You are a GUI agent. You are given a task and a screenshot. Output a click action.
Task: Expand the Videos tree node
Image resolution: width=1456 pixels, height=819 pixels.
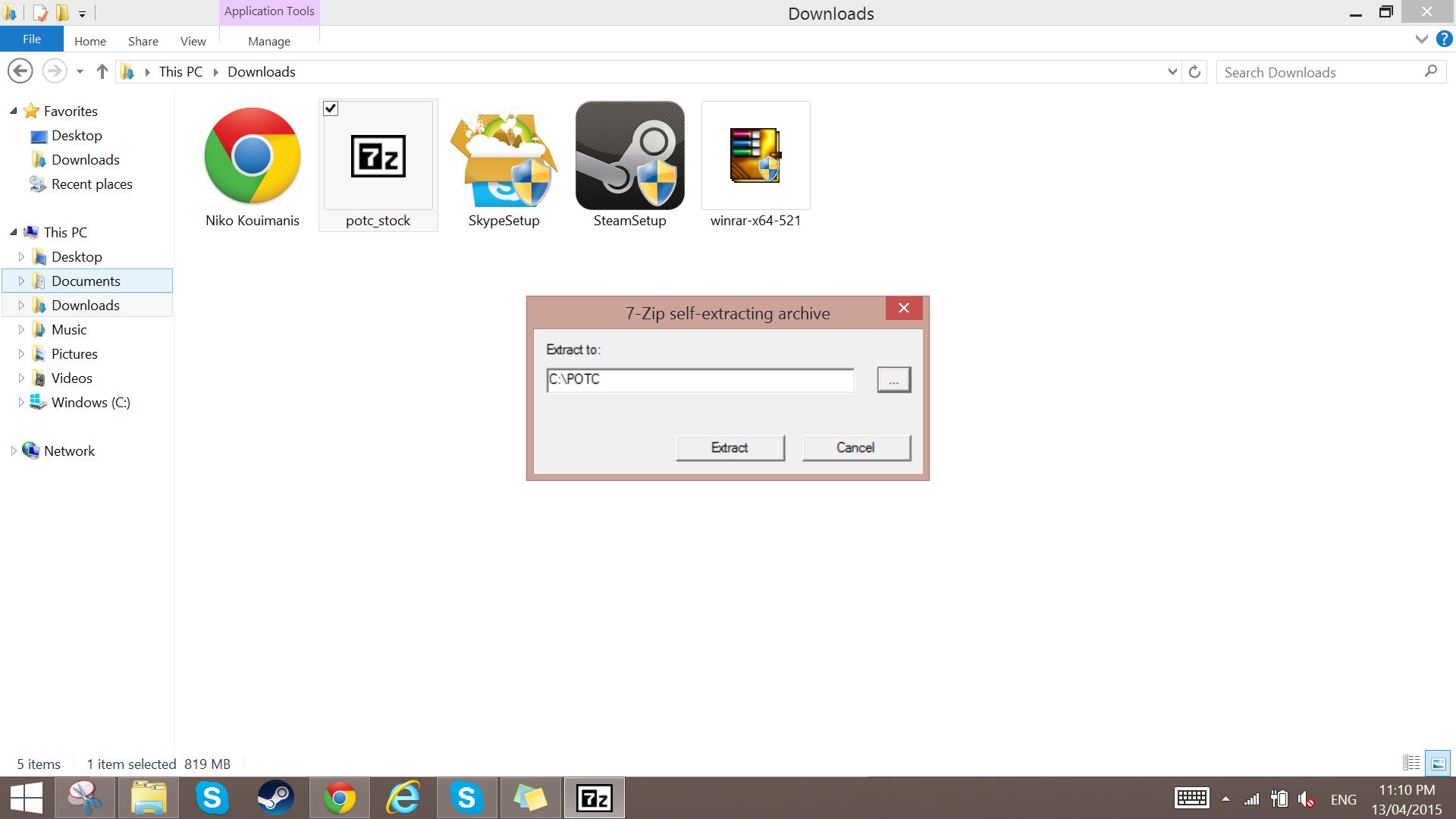click(21, 378)
